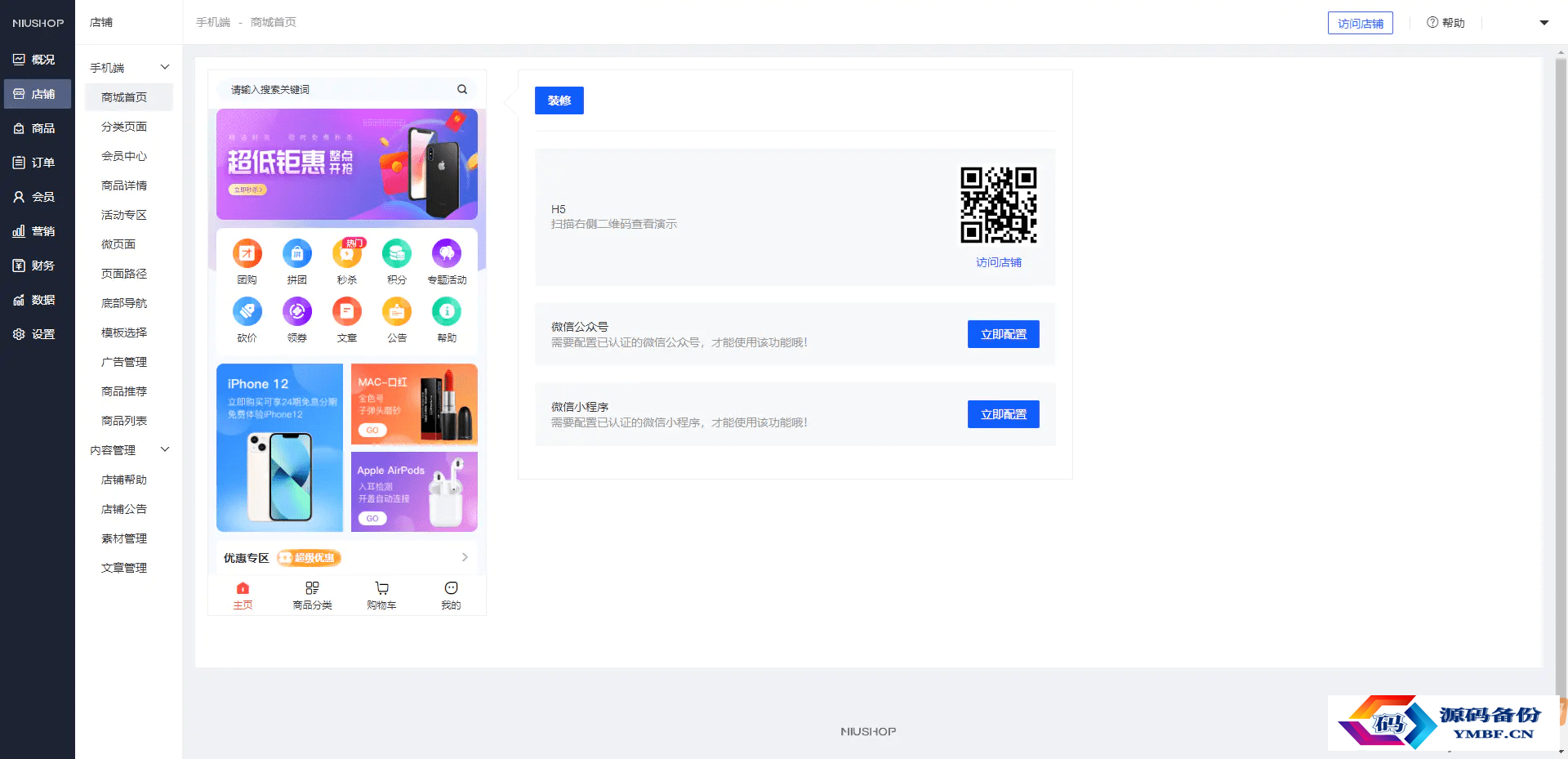The height and width of the screenshot is (759, 1568).
Task: Click the 超低钜惠 banner image
Action: click(347, 164)
